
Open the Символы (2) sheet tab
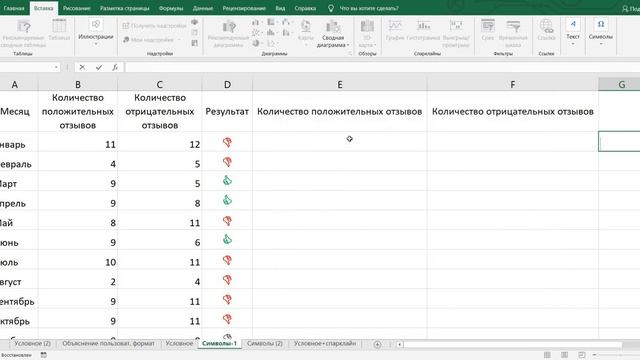(264, 344)
